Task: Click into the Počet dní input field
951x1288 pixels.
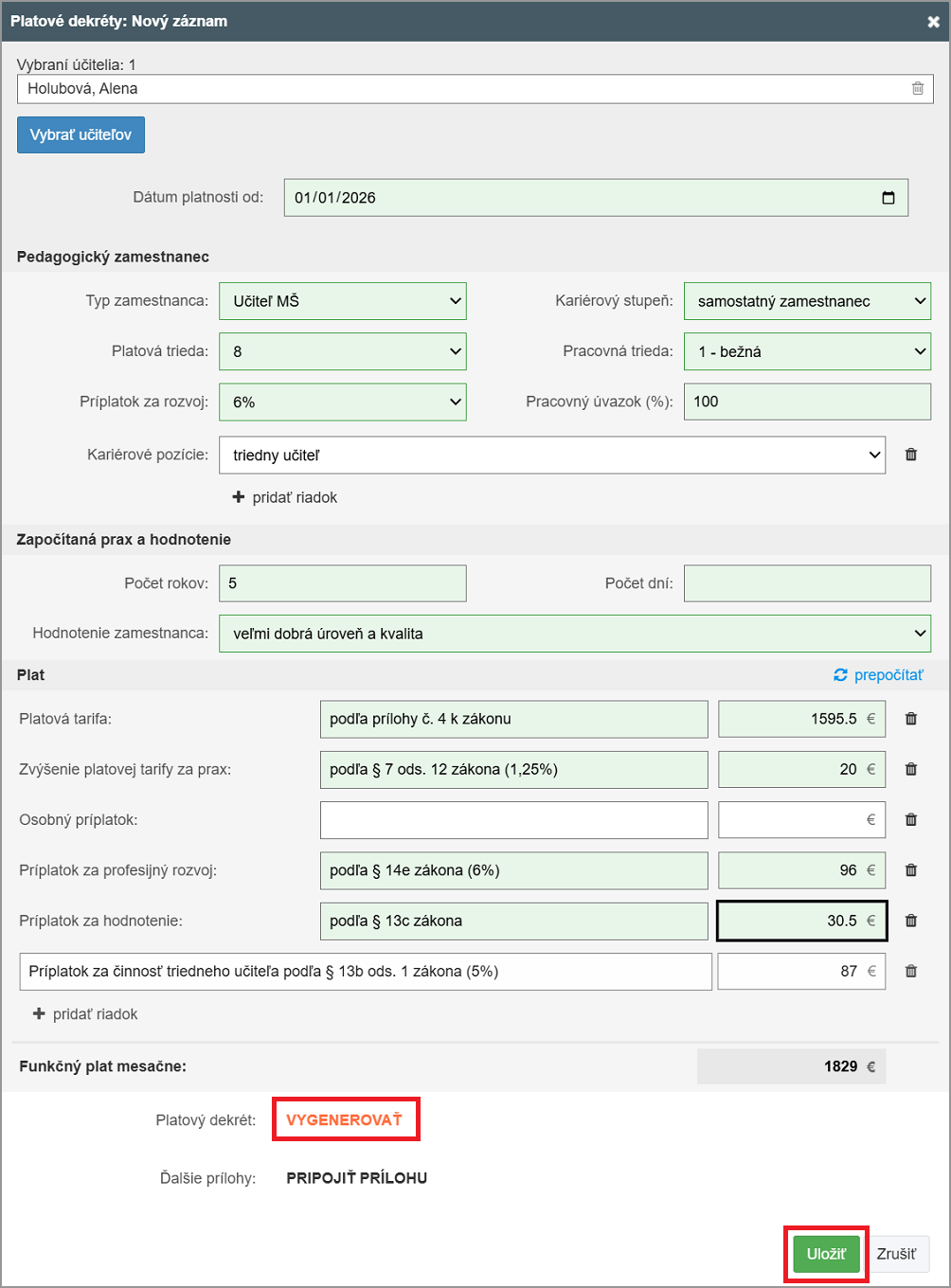Action: (x=807, y=583)
